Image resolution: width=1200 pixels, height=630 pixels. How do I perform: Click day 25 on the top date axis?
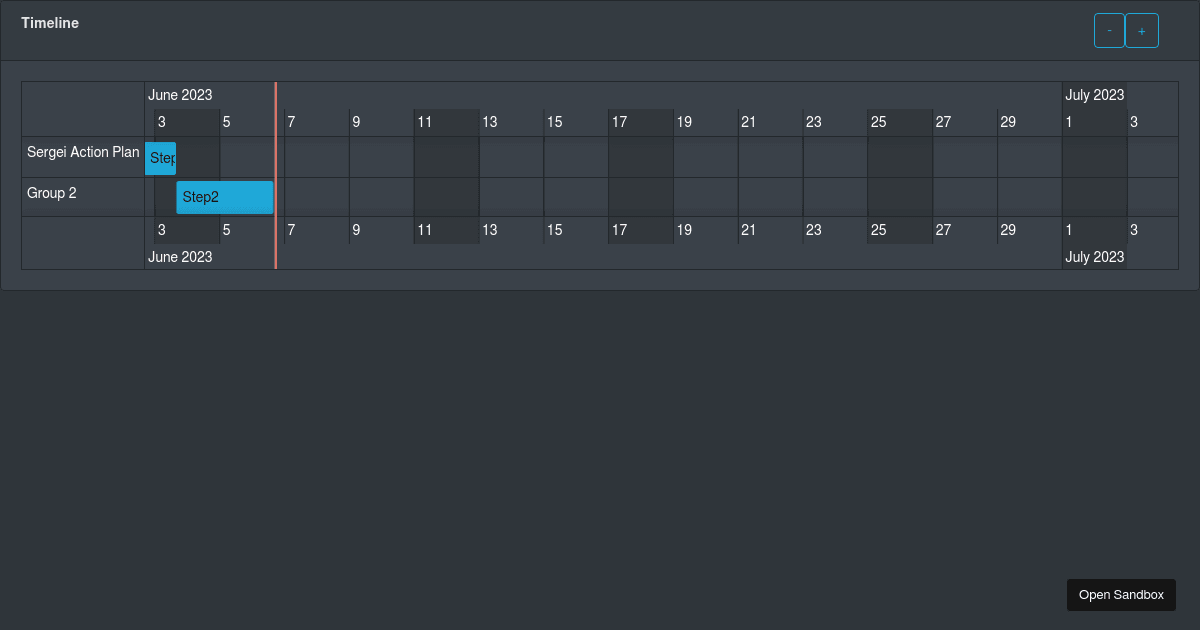point(879,122)
